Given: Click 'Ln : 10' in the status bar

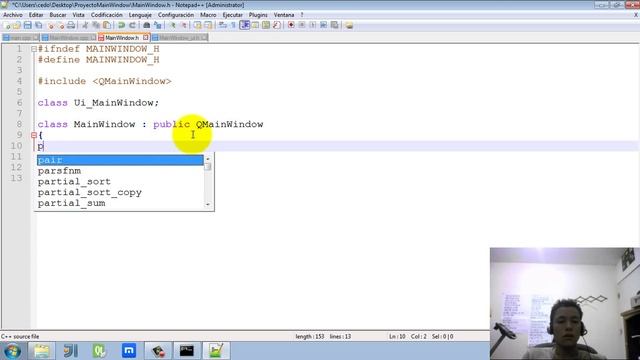Looking at the screenshot, I should click(397, 337).
